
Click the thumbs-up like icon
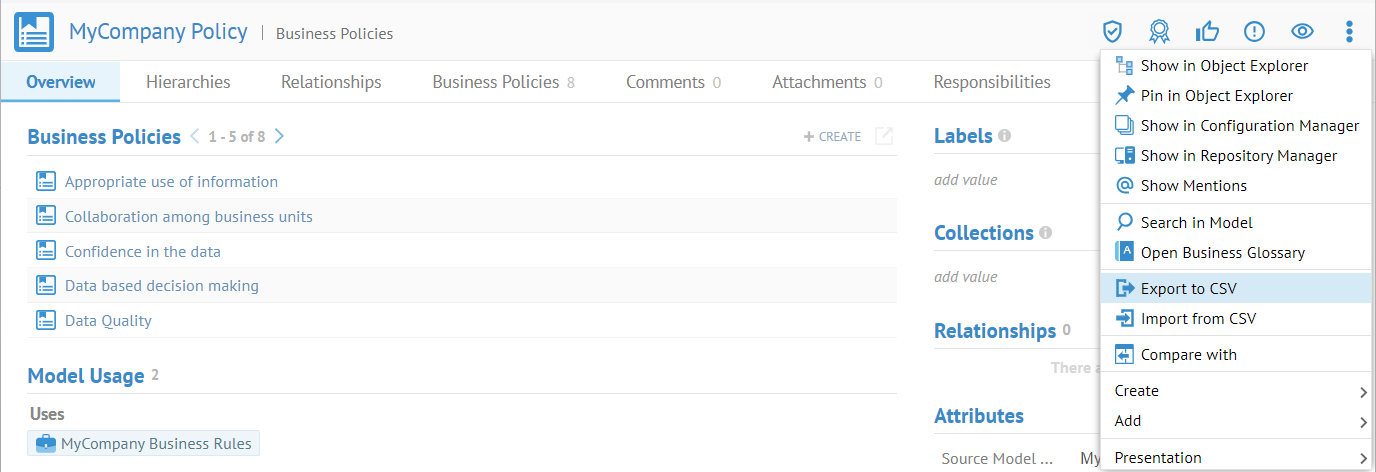point(1207,32)
